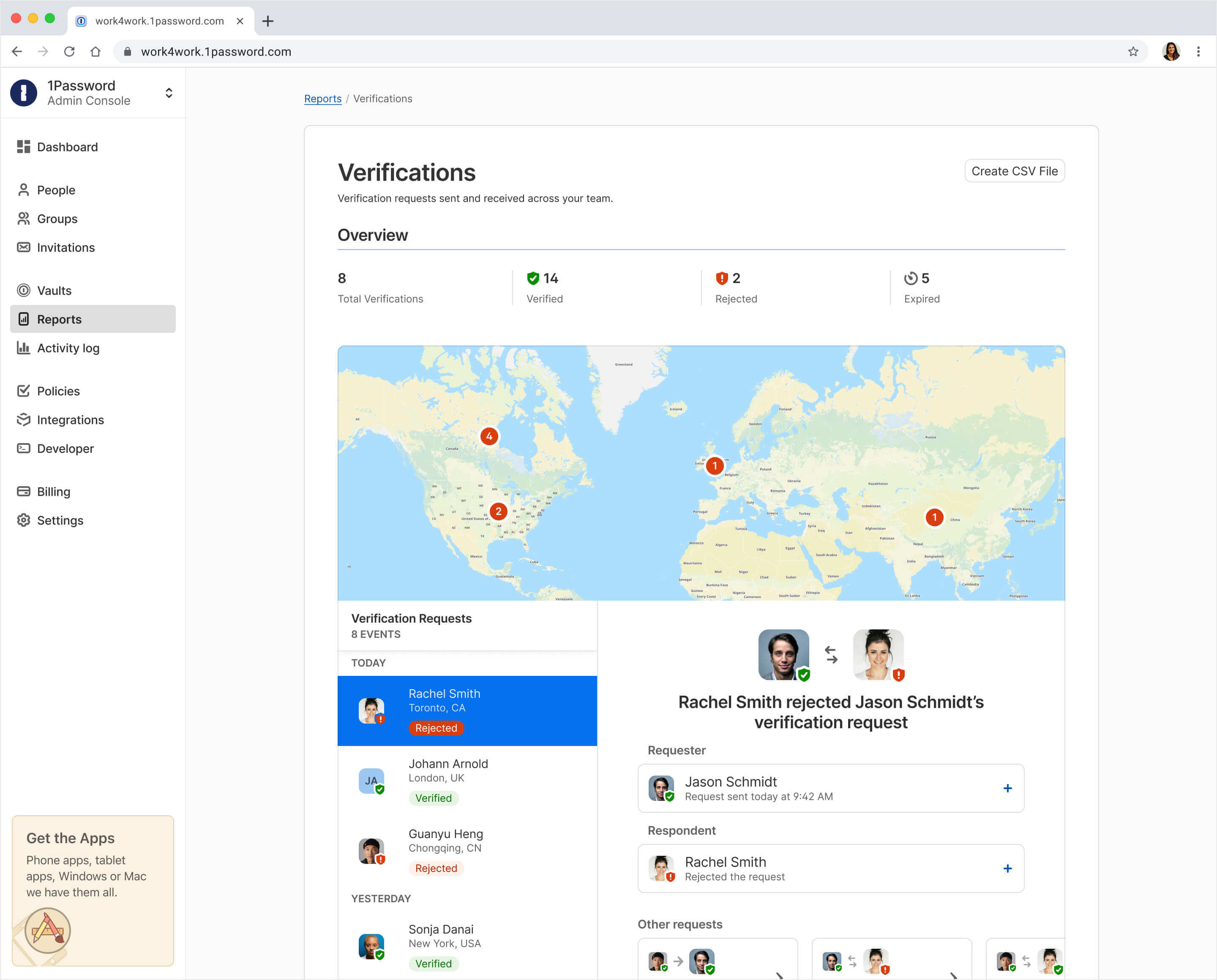Select Sonja Danai verification request
The width and height of the screenshot is (1217, 980).
click(x=467, y=946)
